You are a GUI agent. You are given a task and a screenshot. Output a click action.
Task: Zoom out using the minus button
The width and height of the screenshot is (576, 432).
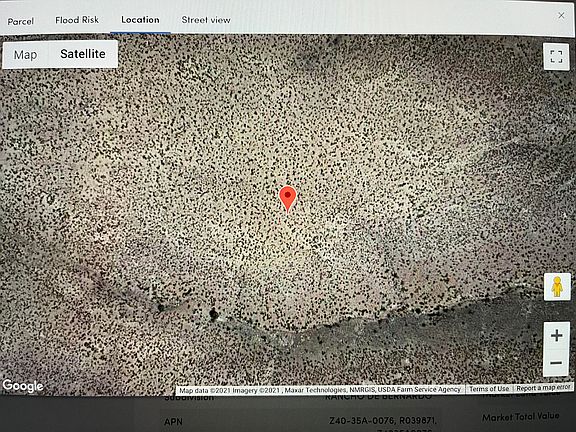coord(557,363)
